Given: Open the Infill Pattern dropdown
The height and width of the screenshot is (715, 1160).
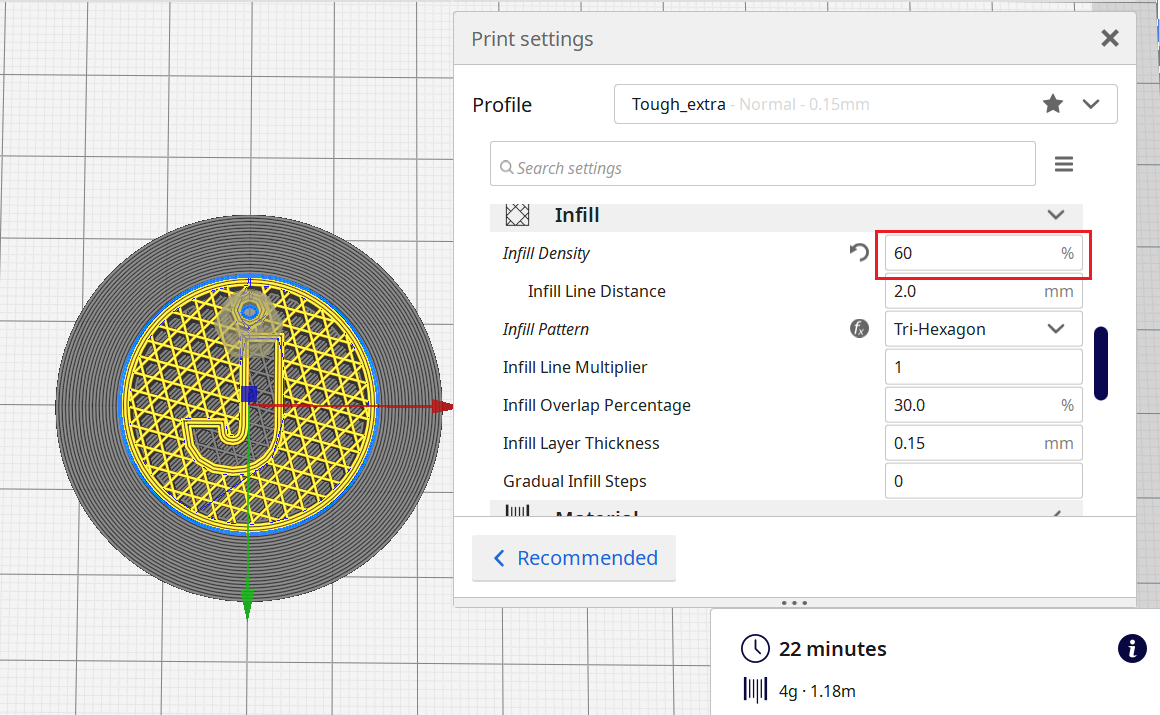Looking at the screenshot, I should click(x=983, y=329).
